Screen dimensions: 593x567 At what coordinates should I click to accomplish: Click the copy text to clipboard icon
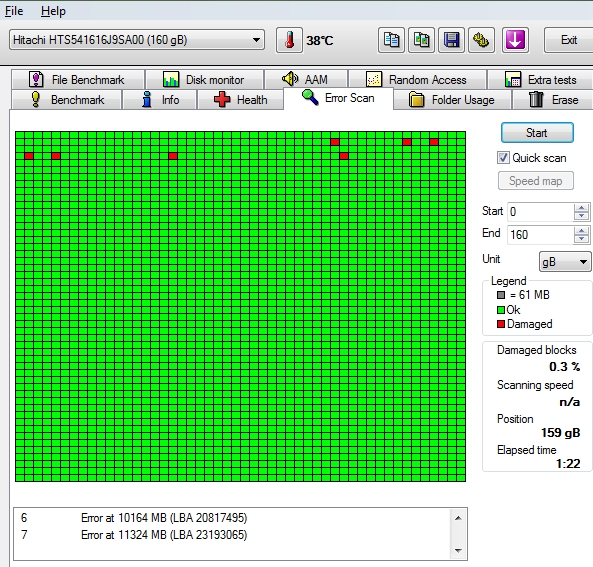[391, 40]
